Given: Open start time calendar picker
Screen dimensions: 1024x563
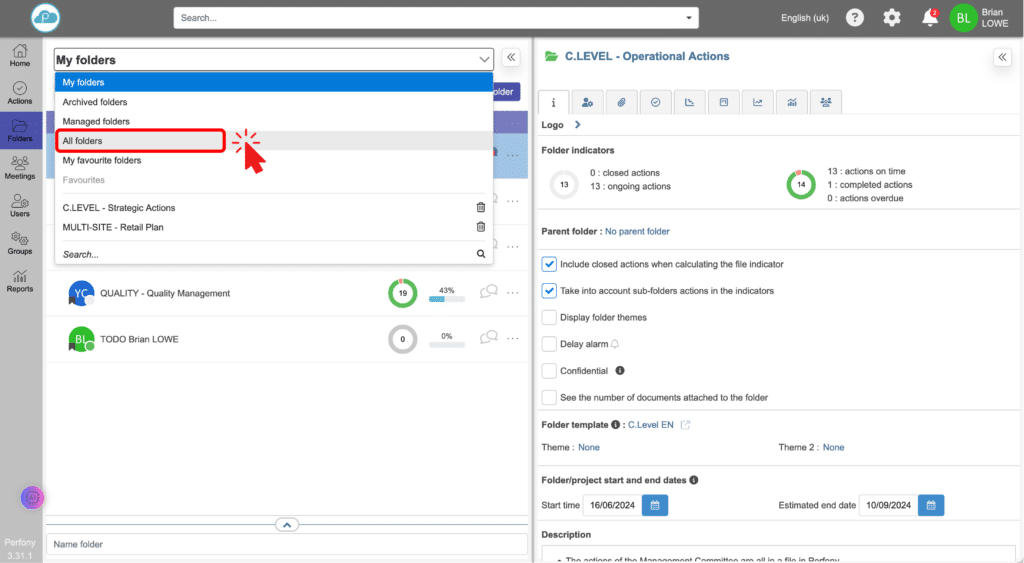Looking at the screenshot, I should click(655, 505).
